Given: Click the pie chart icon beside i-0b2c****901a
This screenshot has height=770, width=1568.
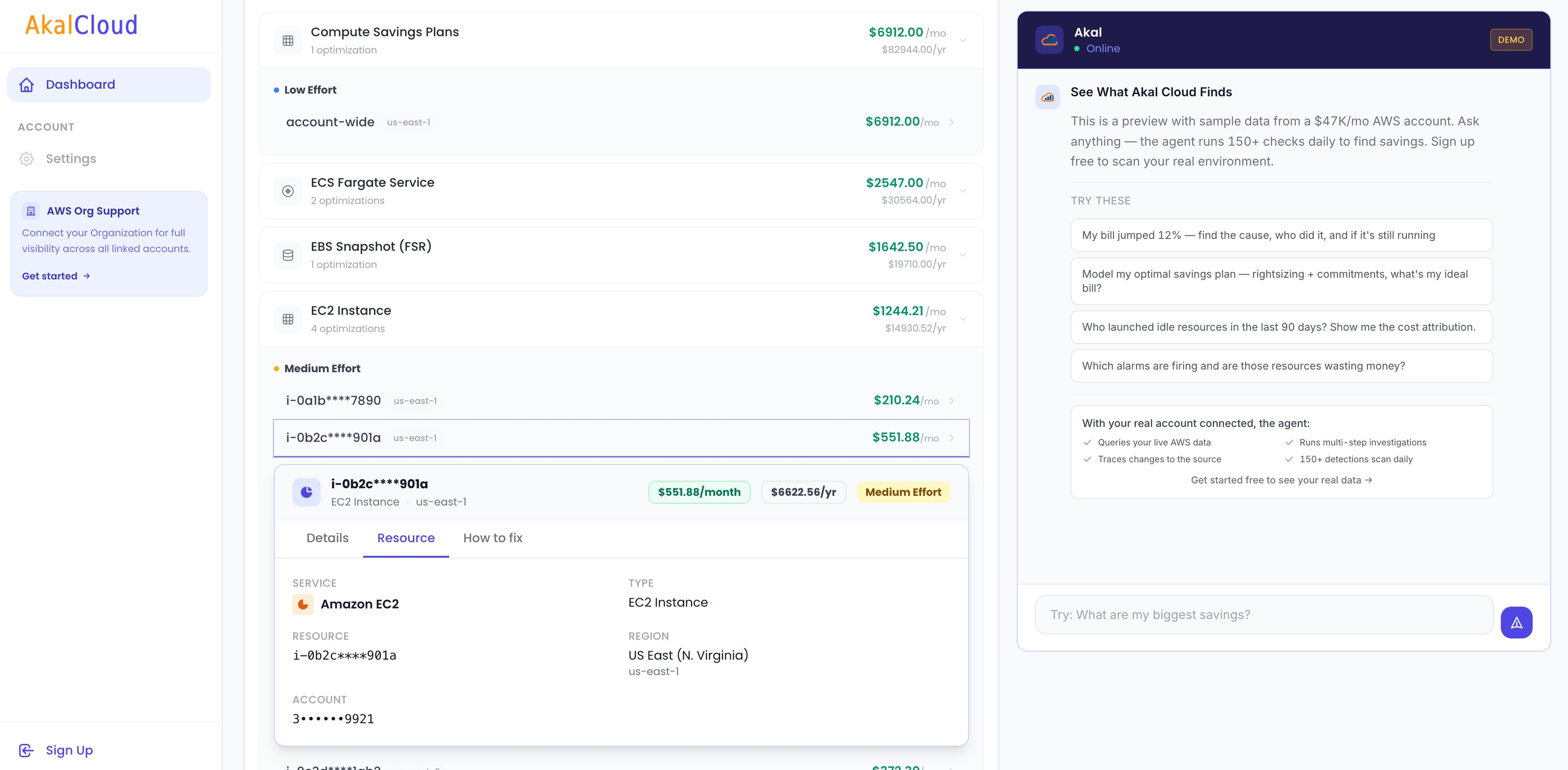Looking at the screenshot, I should [306, 492].
